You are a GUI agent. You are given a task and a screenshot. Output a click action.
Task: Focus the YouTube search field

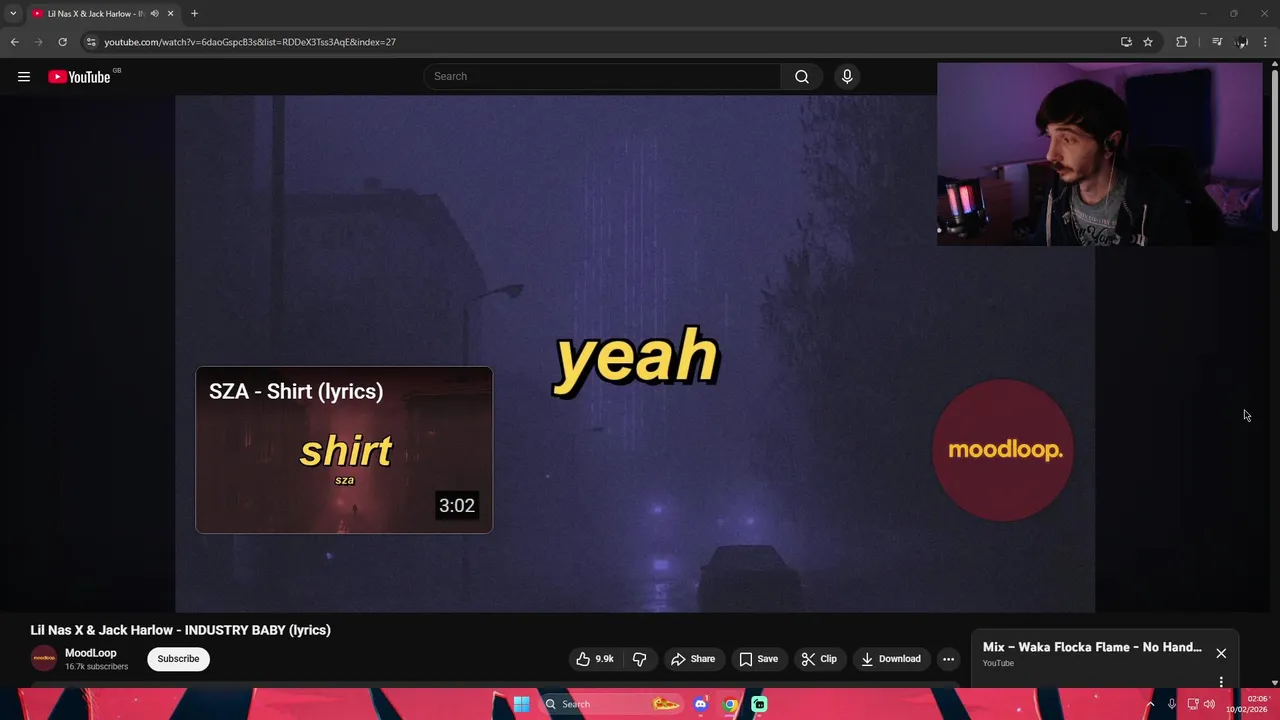point(603,77)
